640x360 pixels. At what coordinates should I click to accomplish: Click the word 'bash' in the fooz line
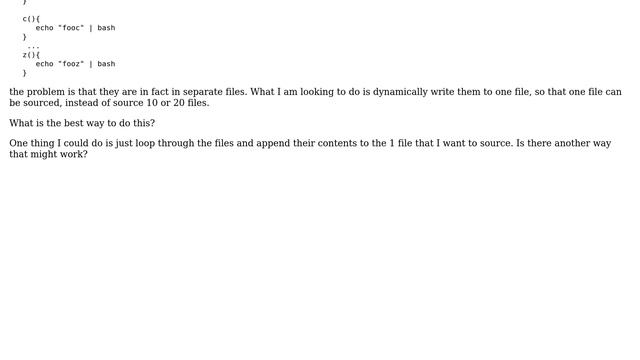(106, 64)
